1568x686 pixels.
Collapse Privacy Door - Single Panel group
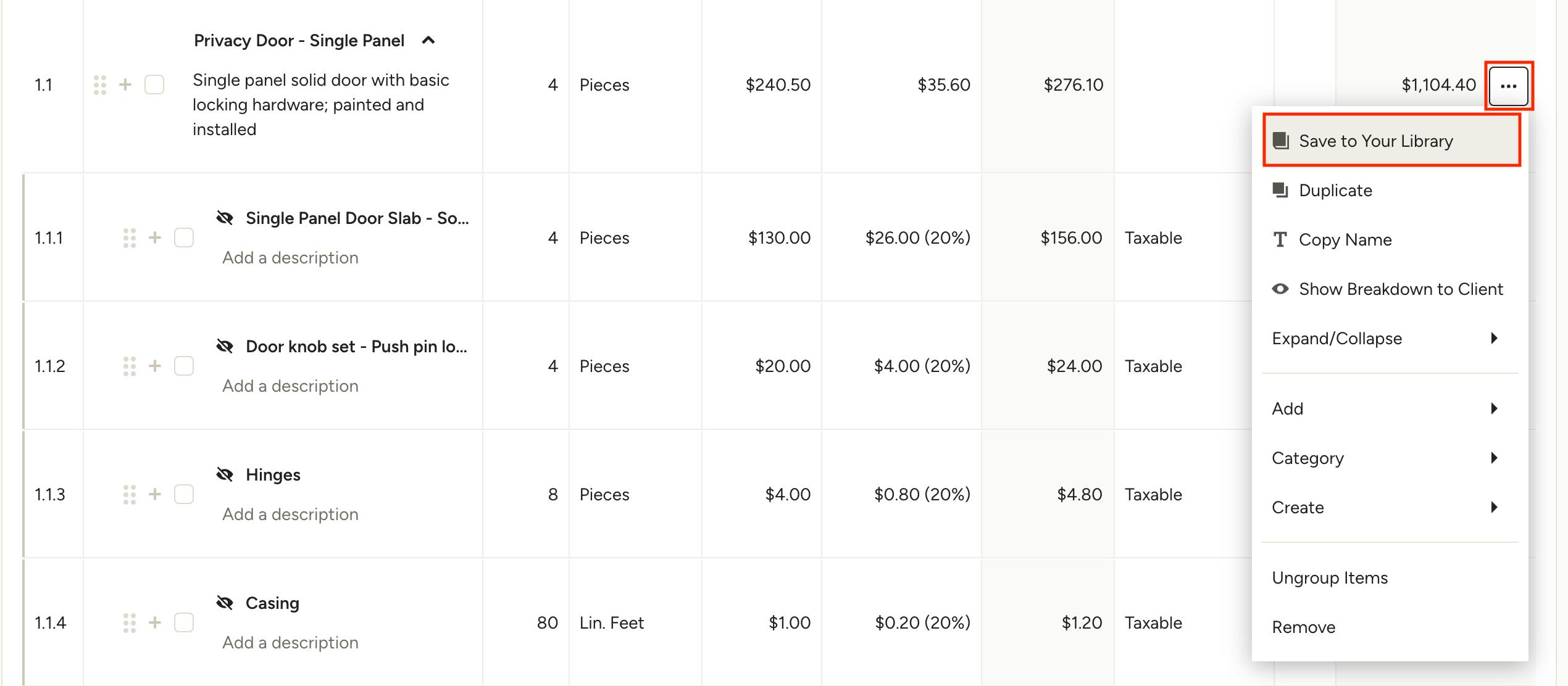(428, 41)
